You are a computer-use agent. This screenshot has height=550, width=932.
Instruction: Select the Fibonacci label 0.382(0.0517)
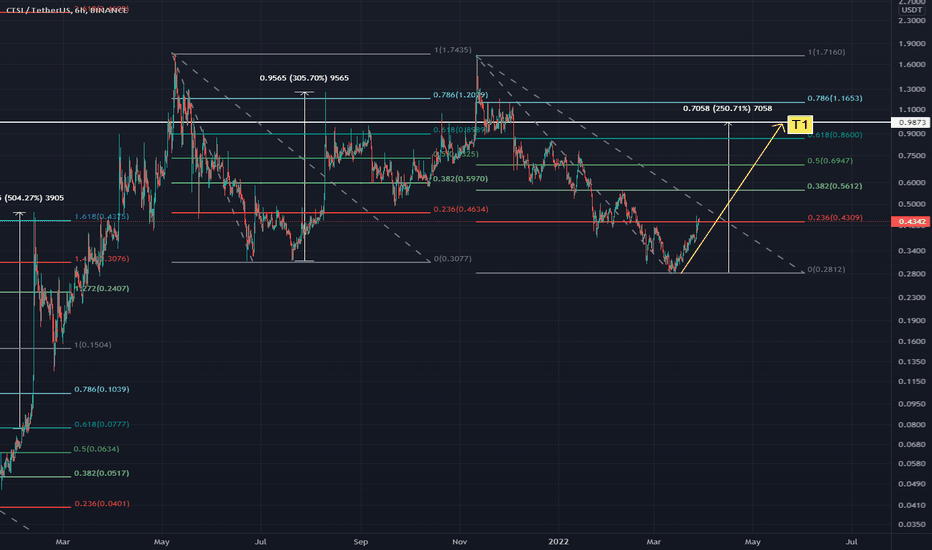coord(102,473)
